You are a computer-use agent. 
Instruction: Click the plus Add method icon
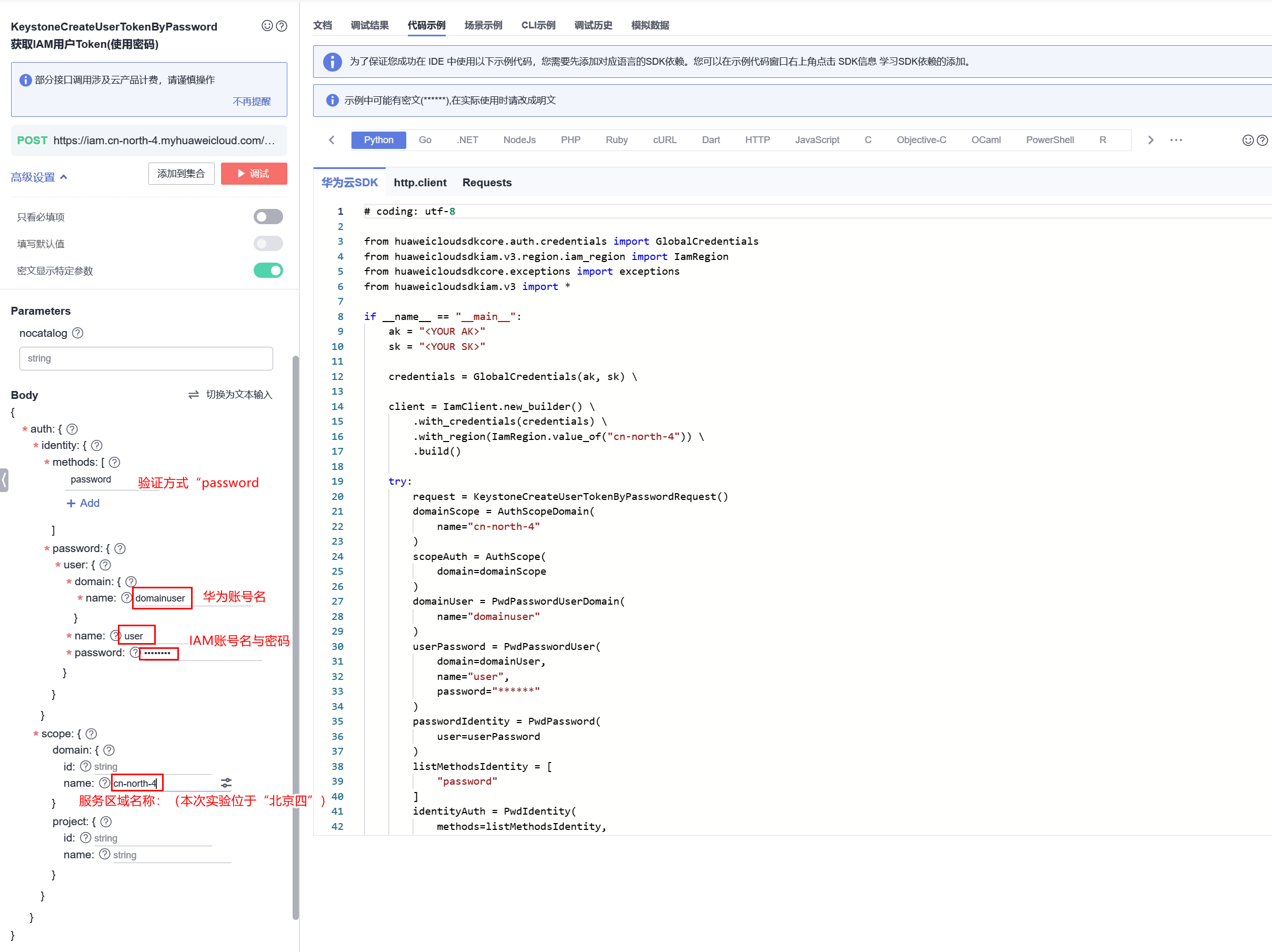tap(71, 503)
